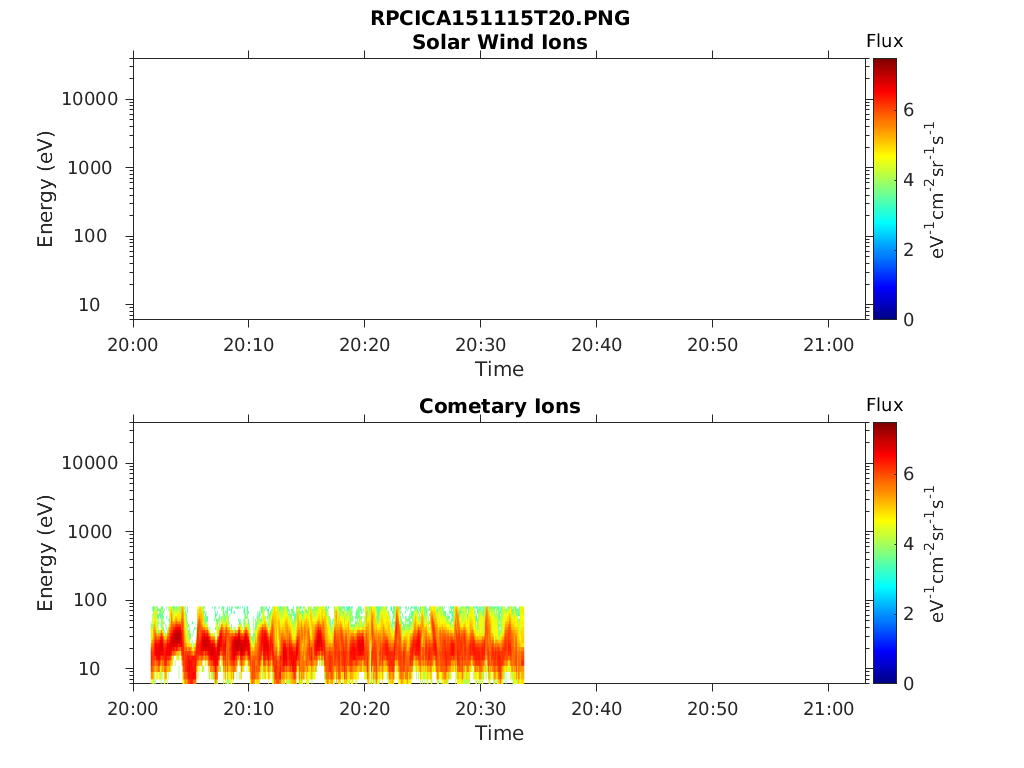
Task: Click the 10 energy tick on Cometary plot
Action: click(x=89, y=669)
